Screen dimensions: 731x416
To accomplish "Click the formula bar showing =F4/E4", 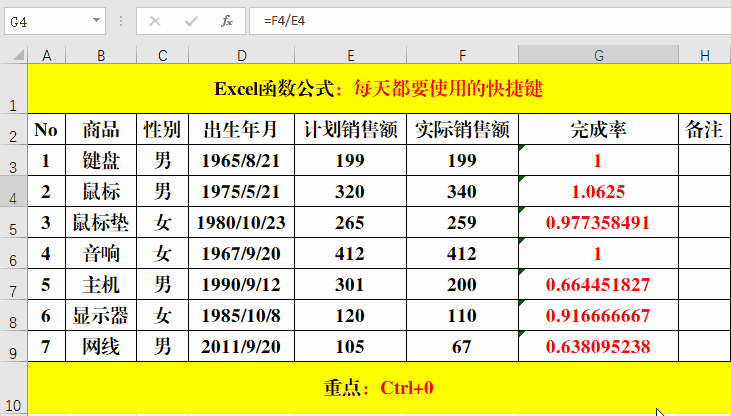I will pos(490,21).
